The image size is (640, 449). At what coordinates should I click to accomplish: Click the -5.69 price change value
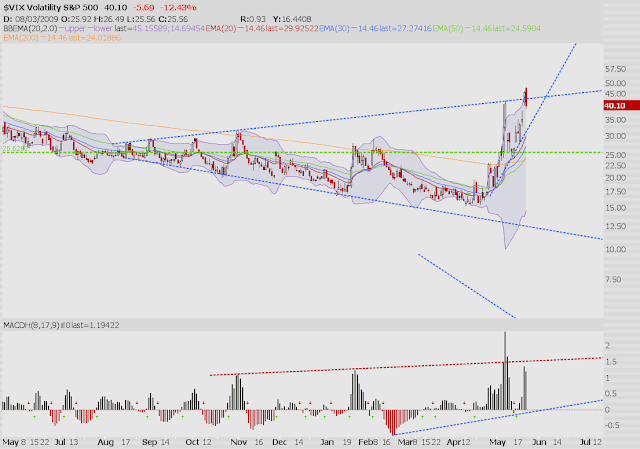coord(143,8)
